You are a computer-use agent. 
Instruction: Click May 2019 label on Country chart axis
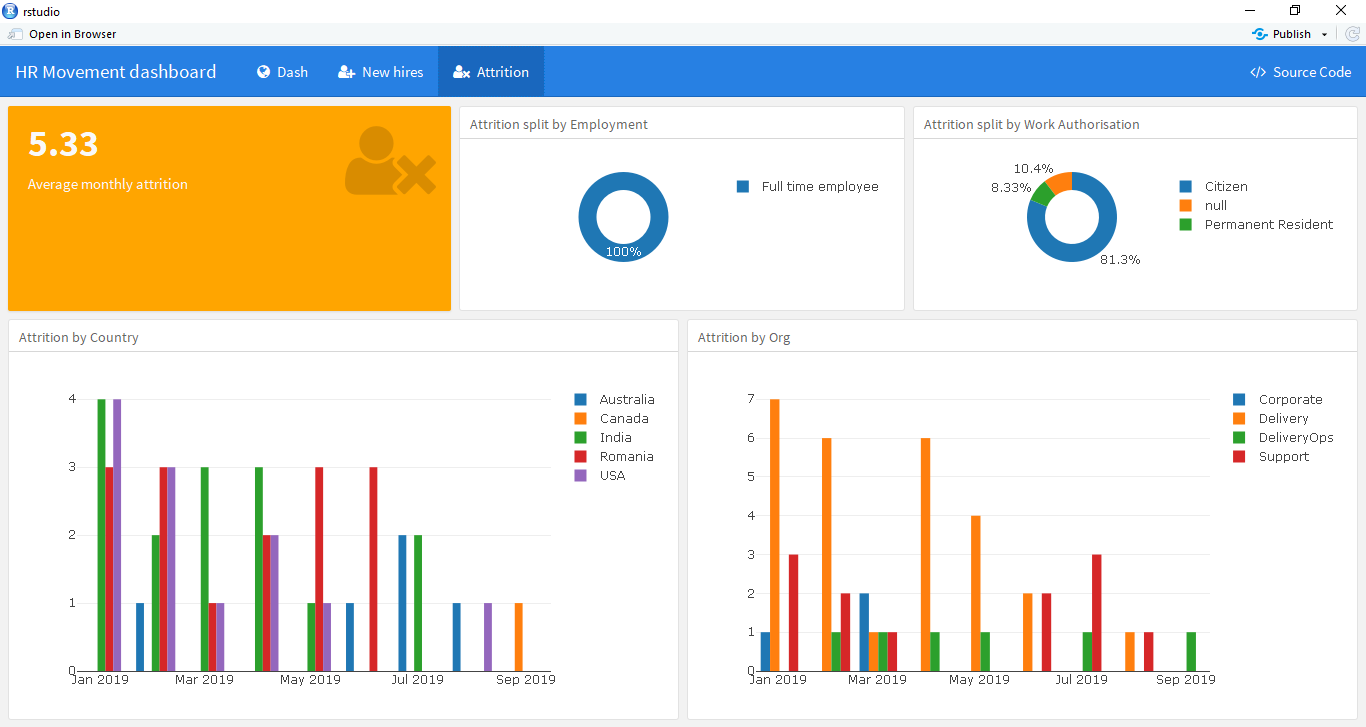pos(310,680)
